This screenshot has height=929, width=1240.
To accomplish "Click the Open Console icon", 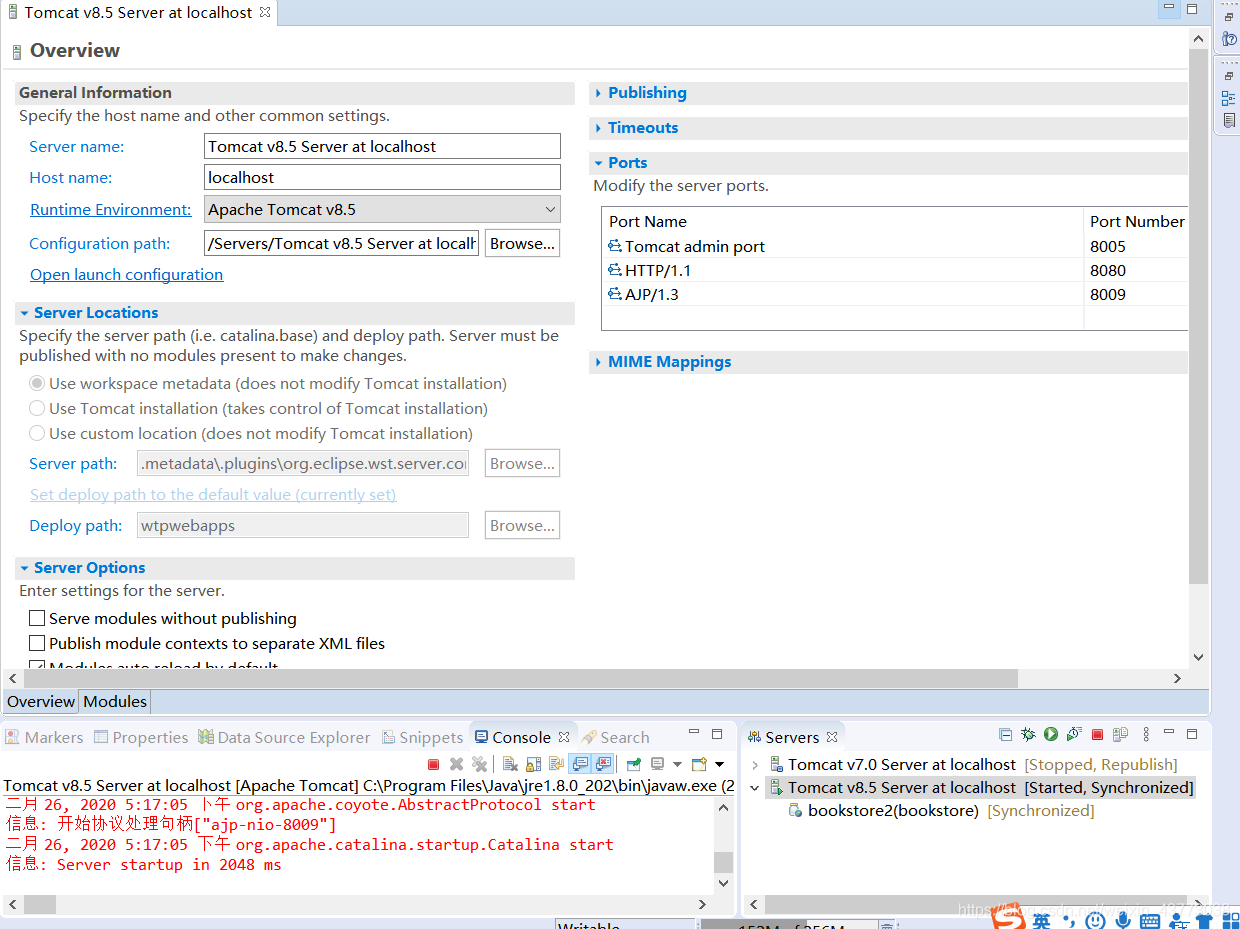I will point(699,764).
